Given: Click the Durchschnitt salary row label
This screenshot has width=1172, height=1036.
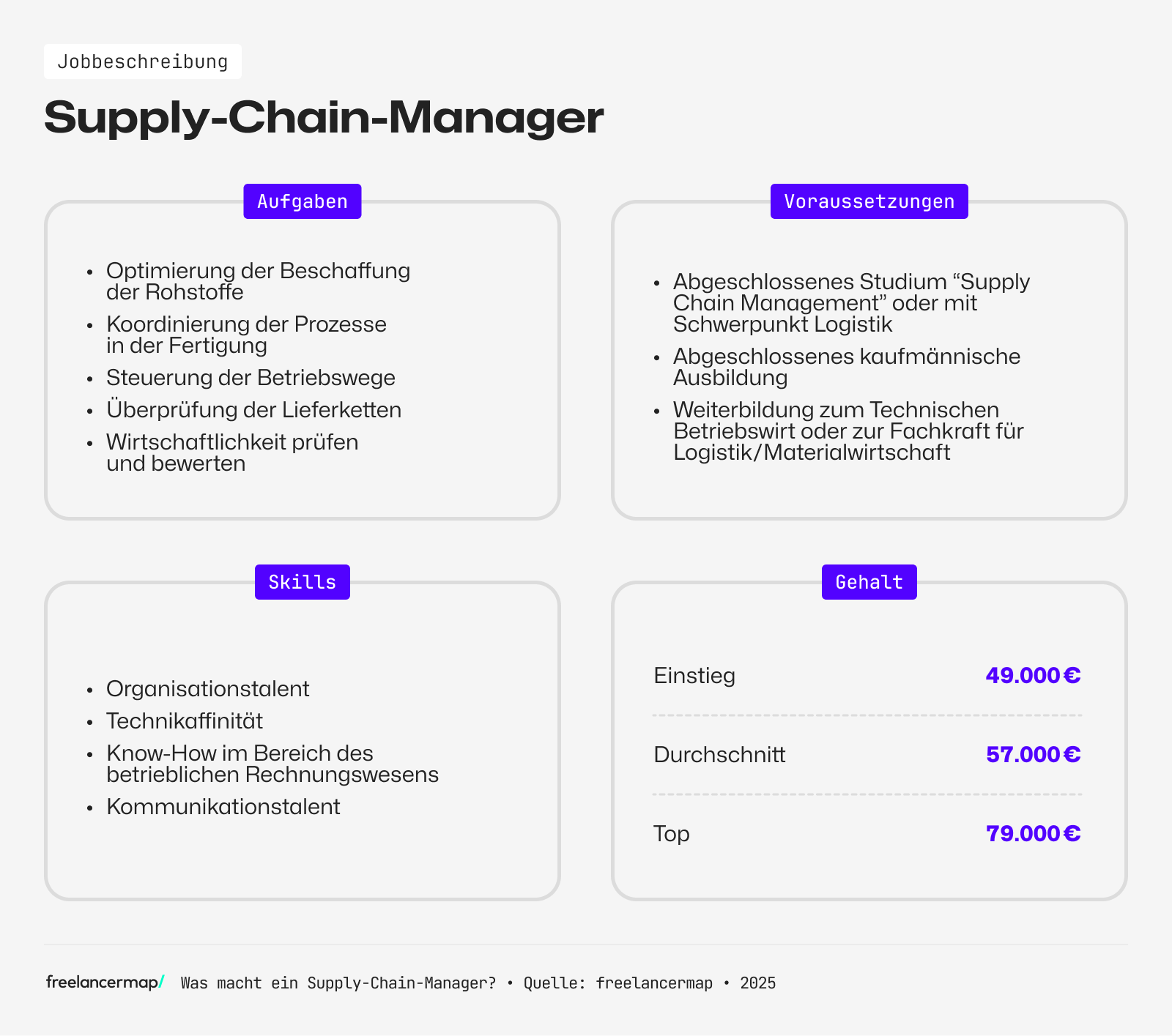Looking at the screenshot, I should [x=719, y=754].
